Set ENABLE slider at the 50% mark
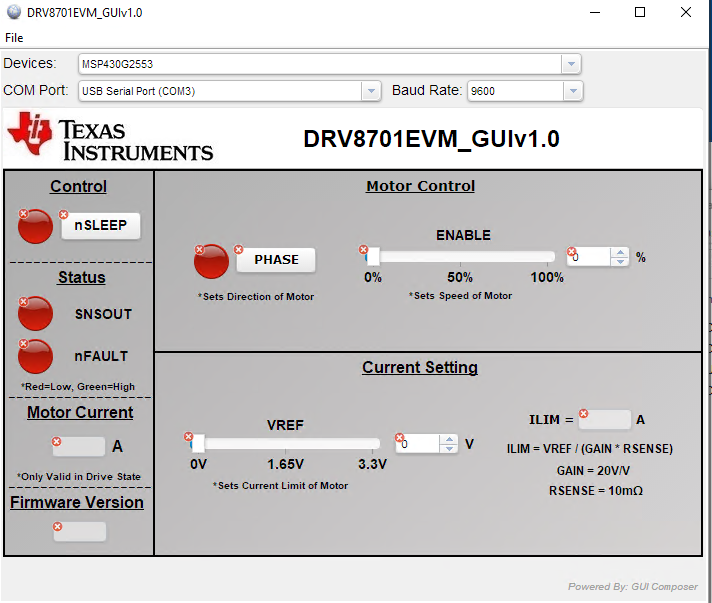Viewport: 712px width, 603px height. coord(460,257)
